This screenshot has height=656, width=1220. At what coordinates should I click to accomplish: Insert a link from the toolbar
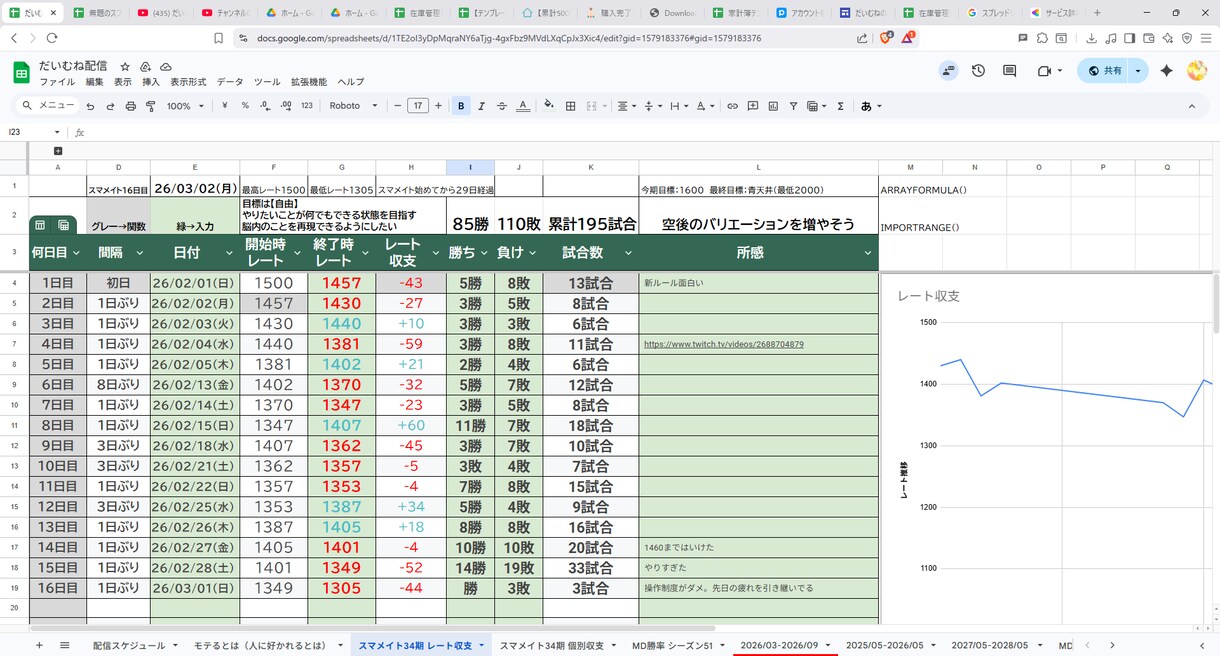tap(732, 106)
